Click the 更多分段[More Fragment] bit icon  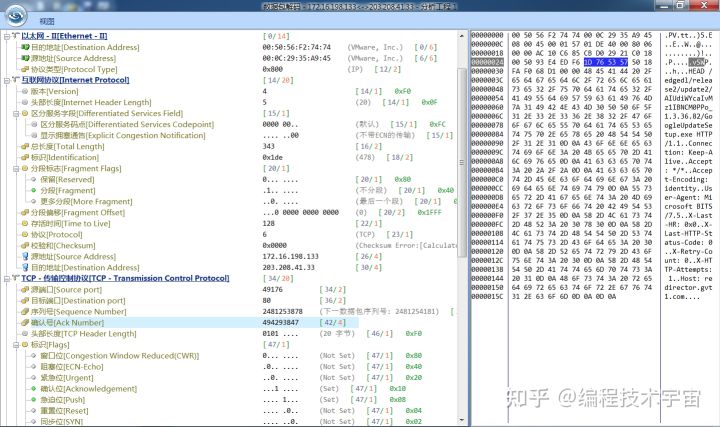(x=34, y=202)
